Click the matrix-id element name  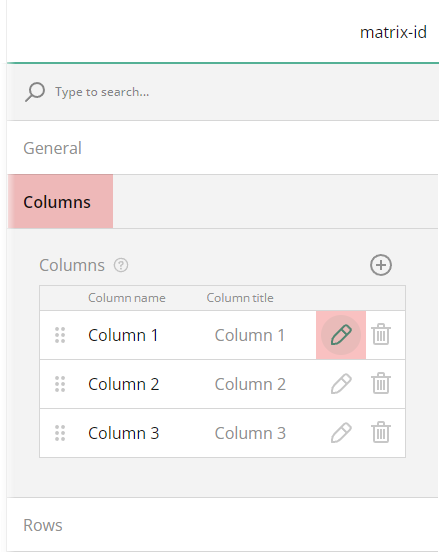[393, 32]
